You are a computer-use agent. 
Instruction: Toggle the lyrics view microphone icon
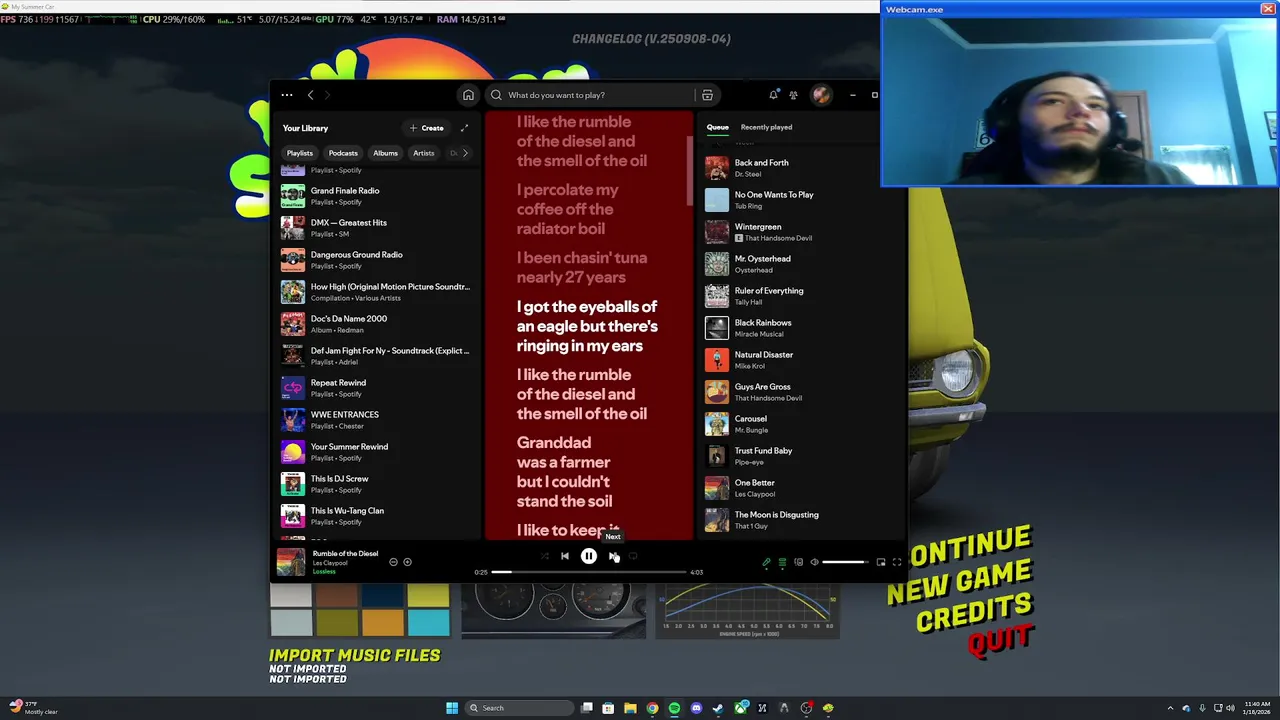coord(766,562)
